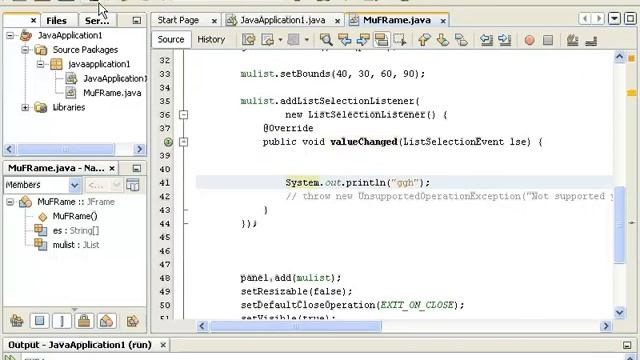
Task: Jump to Next Bookmark icon
Action: click(443, 40)
